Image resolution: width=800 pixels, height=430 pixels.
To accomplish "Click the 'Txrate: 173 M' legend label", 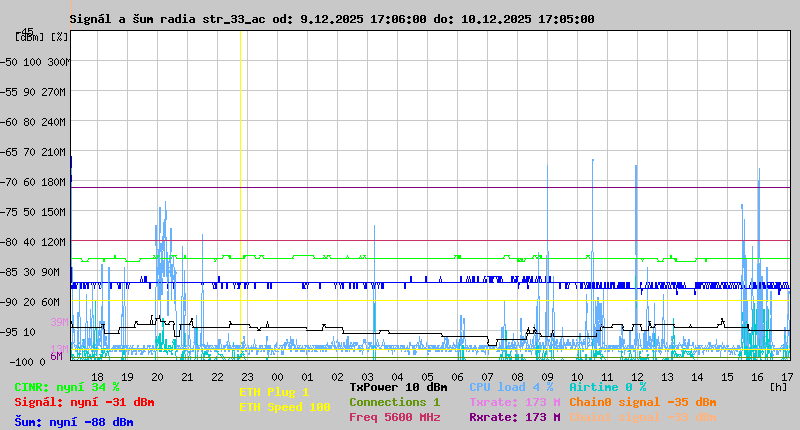I will click(515, 402).
